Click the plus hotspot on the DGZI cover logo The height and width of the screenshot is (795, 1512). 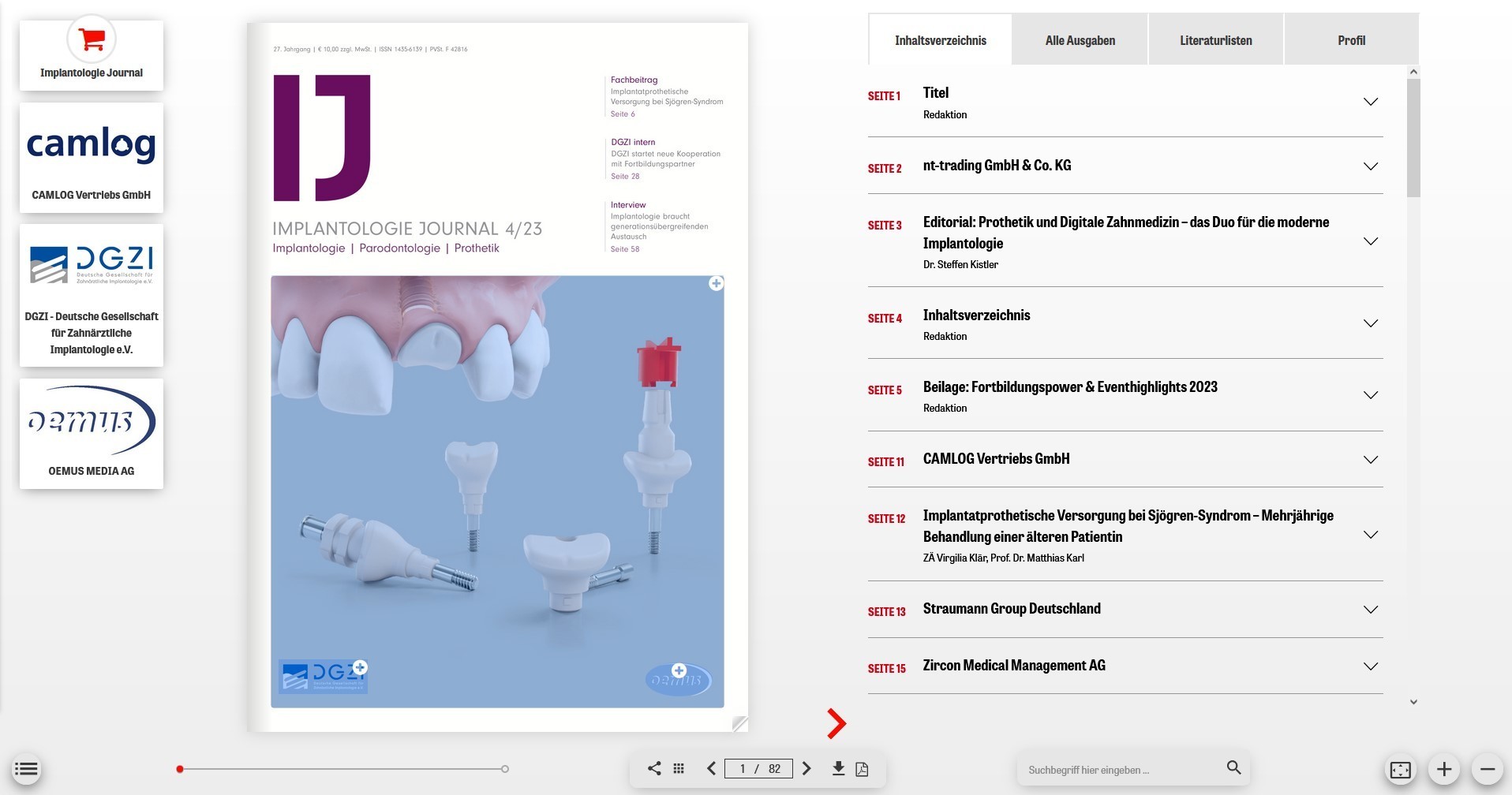[360, 667]
